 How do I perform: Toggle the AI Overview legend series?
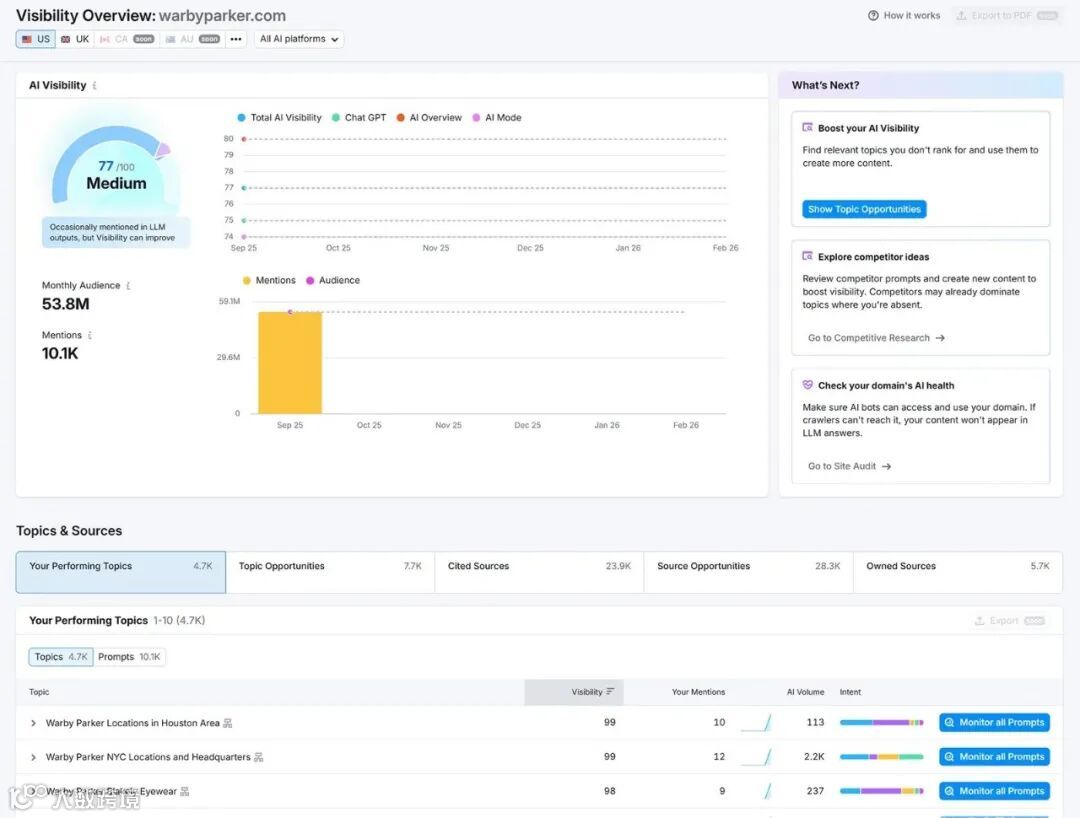coord(429,118)
